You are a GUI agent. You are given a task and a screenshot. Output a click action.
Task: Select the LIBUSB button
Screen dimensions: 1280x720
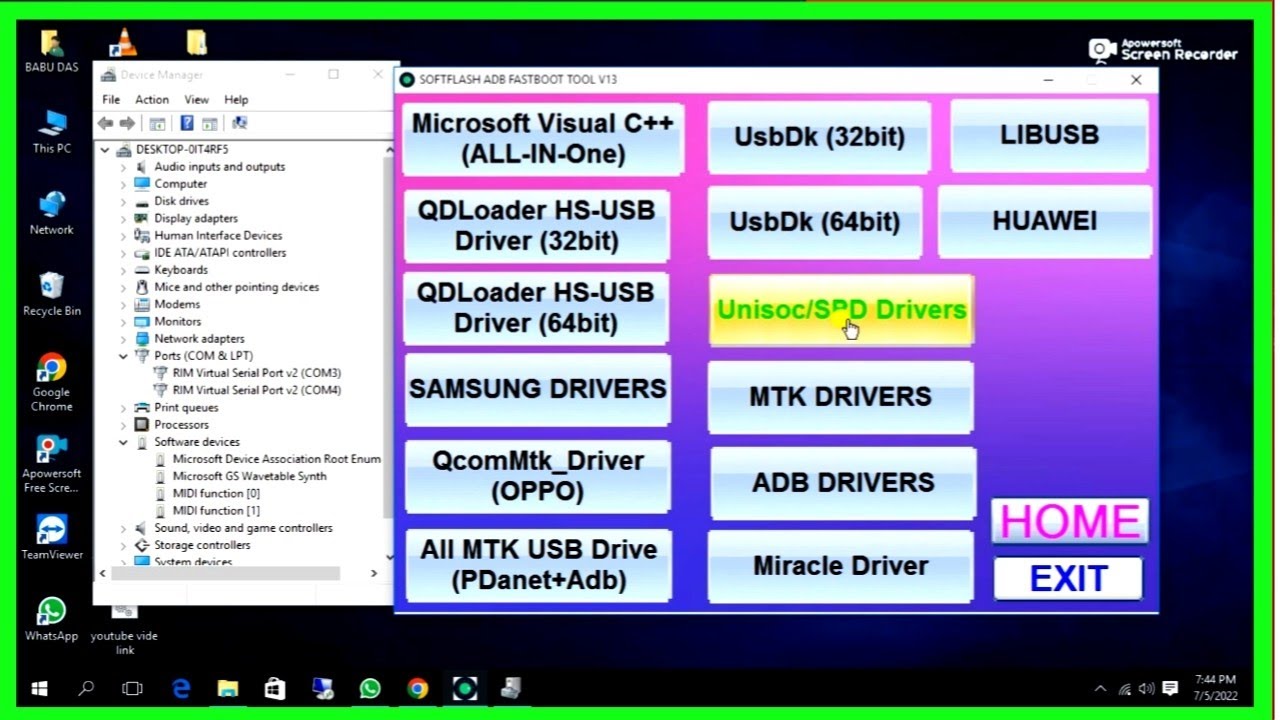(1049, 135)
